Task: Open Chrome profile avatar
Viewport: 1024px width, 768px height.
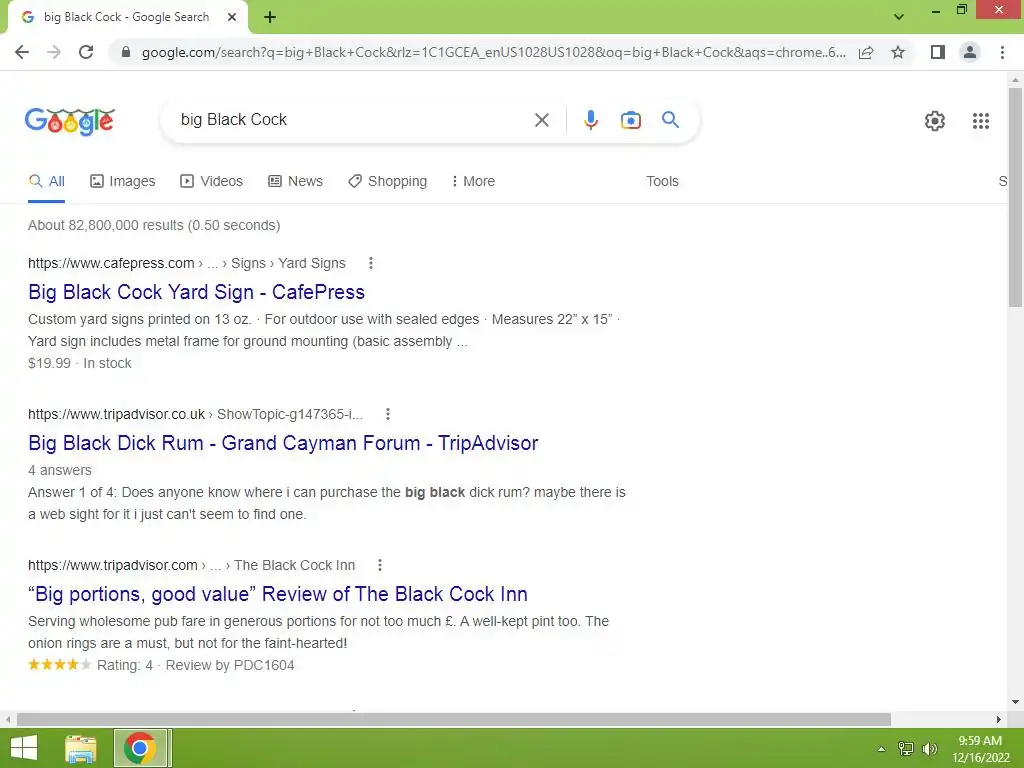Action: (970, 52)
